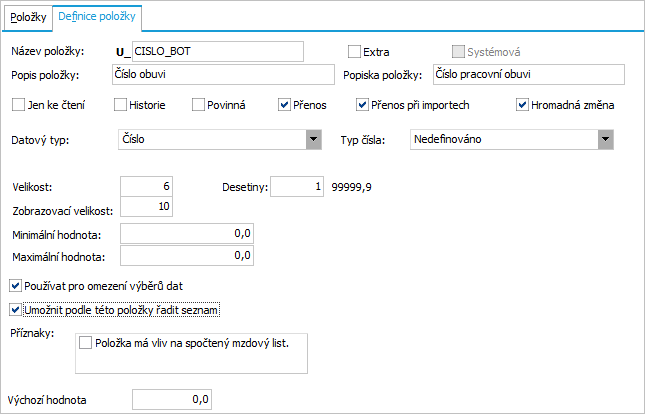The image size is (645, 414).
Task: Uncheck the Hromadná změna checkbox
Action: (522, 104)
